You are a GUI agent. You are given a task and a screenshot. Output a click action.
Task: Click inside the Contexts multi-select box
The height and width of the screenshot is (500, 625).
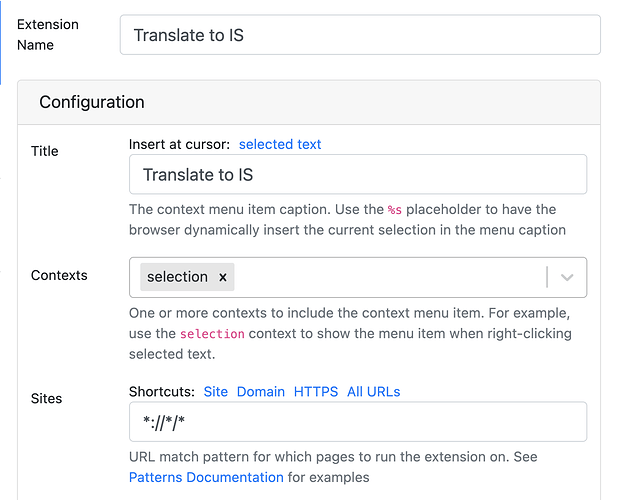point(390,278)
